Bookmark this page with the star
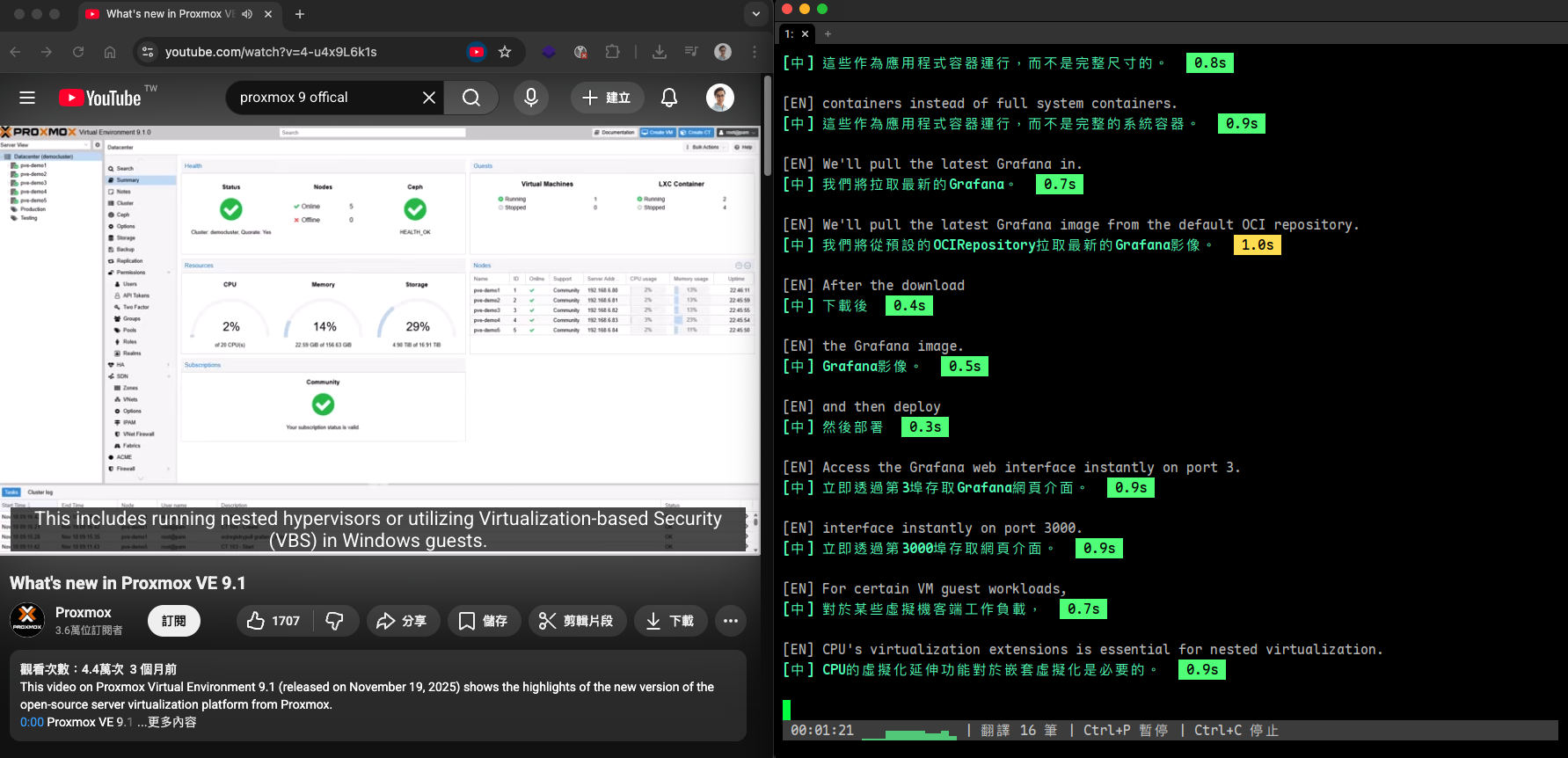 pos(505,52)
